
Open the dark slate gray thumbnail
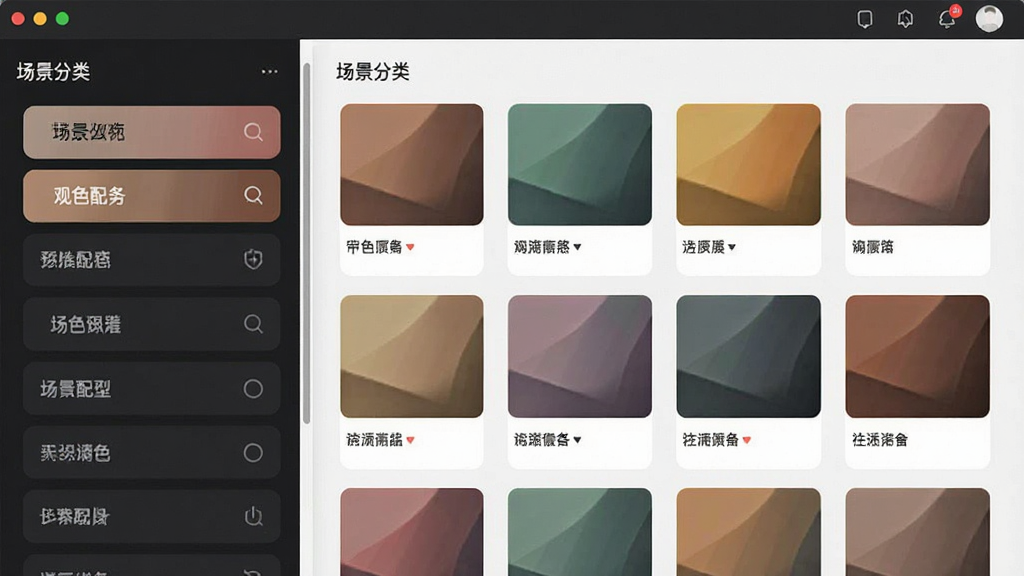(748, 357)
